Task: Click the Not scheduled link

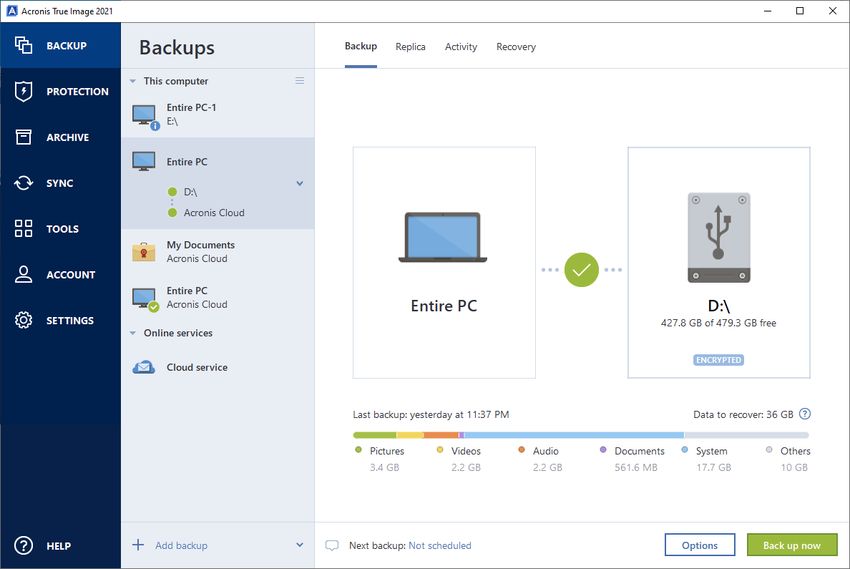Action: coord(440,546)
